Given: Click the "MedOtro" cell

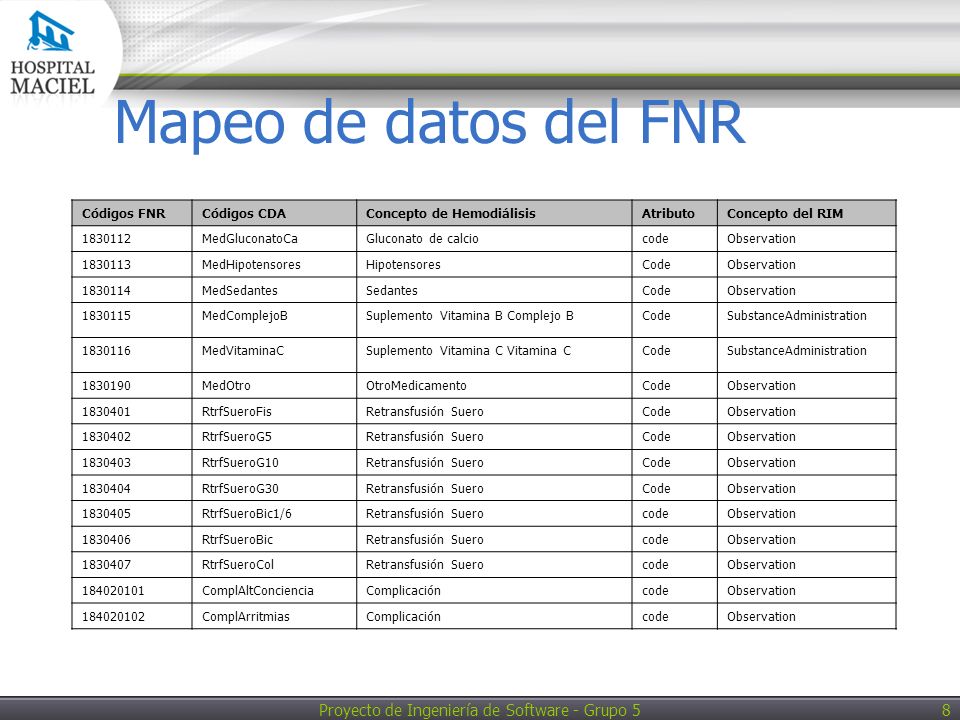Looking at the screenshot, I should tap(274, 386).
